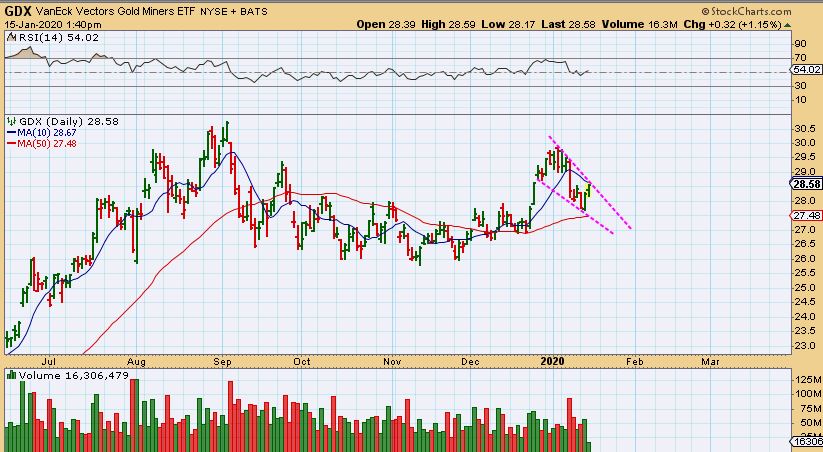The height and width of the screenshot is (452, 823).
Task: Click the 16306 current volume axis tag
Action: click(x=807, y=442)
